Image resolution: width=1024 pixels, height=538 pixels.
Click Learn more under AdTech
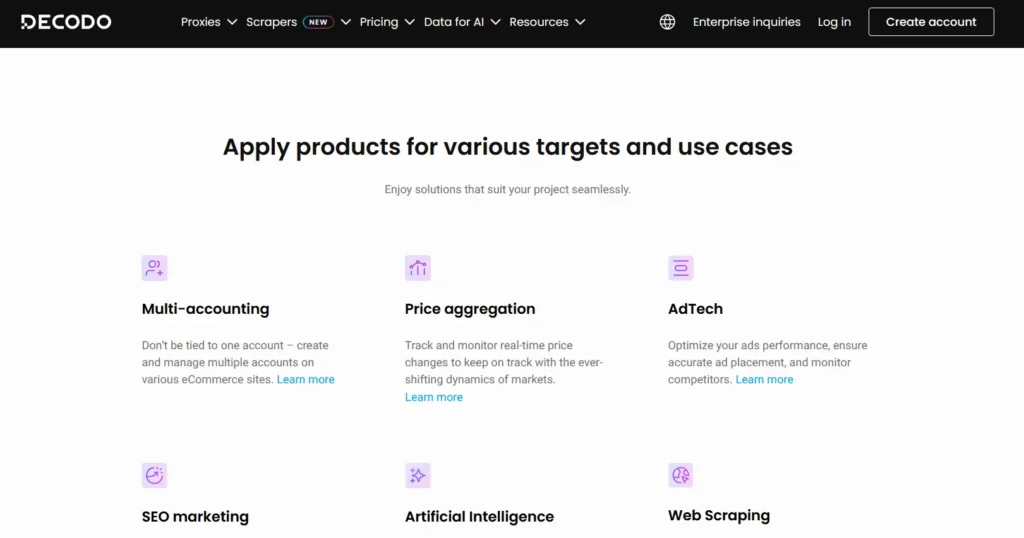point(764,380)
